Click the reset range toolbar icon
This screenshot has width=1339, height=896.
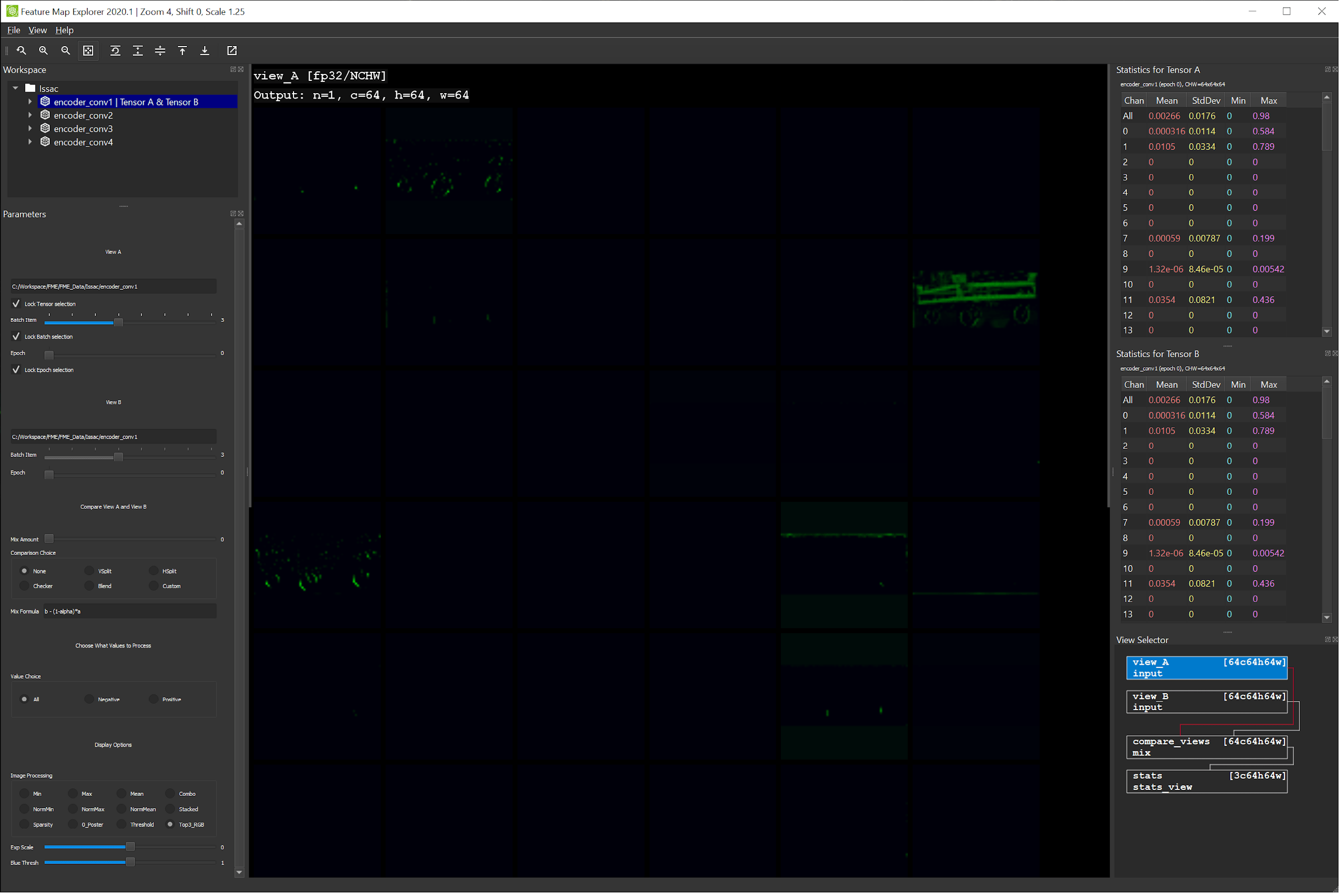click(x=115, y=51)
